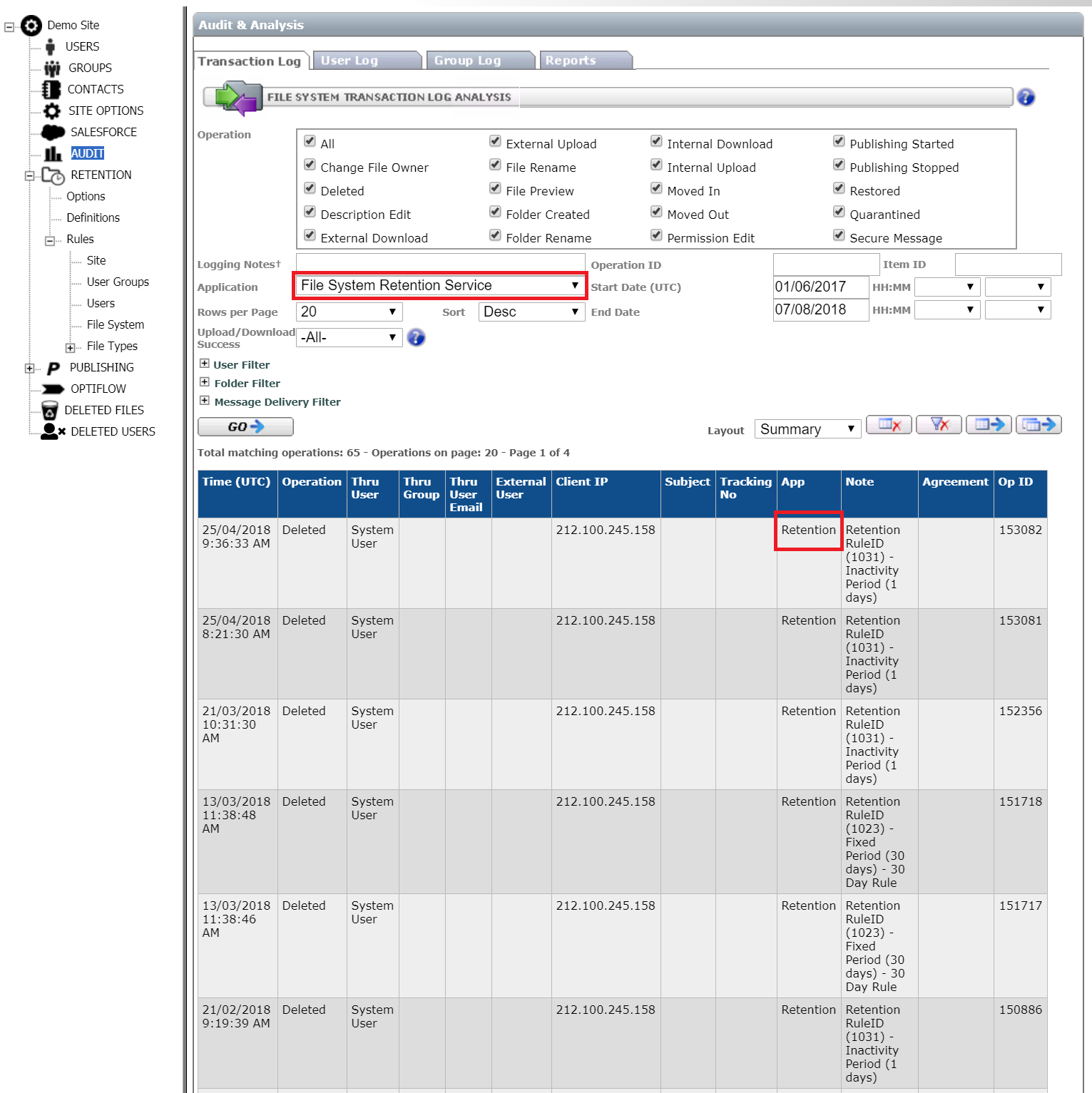Expand the Publishing tree node
This screenshot has height=1093, width=1092.
click(29, 369)
